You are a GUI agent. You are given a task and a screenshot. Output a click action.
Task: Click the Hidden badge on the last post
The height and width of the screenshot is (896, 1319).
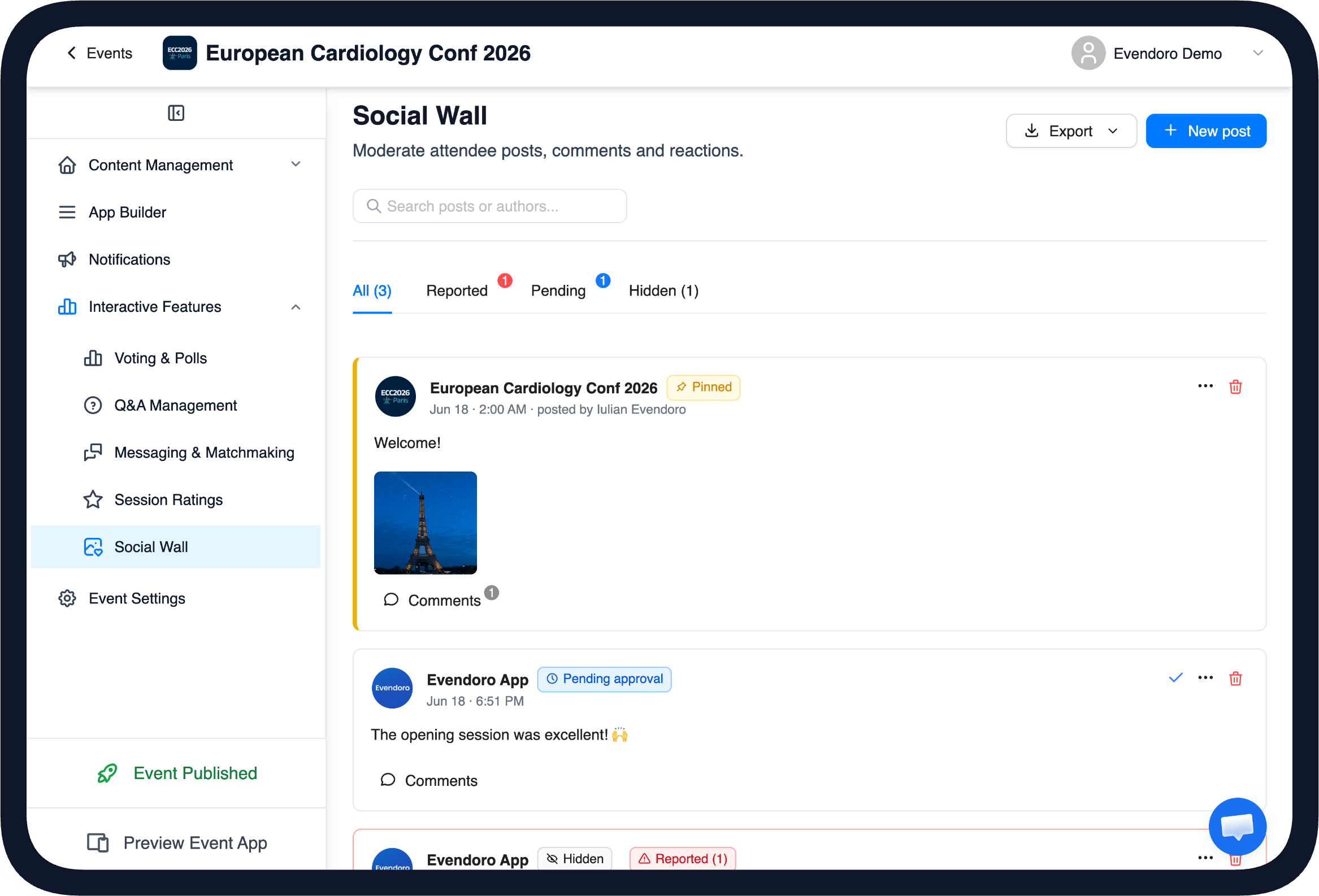(x=574, y=859)
